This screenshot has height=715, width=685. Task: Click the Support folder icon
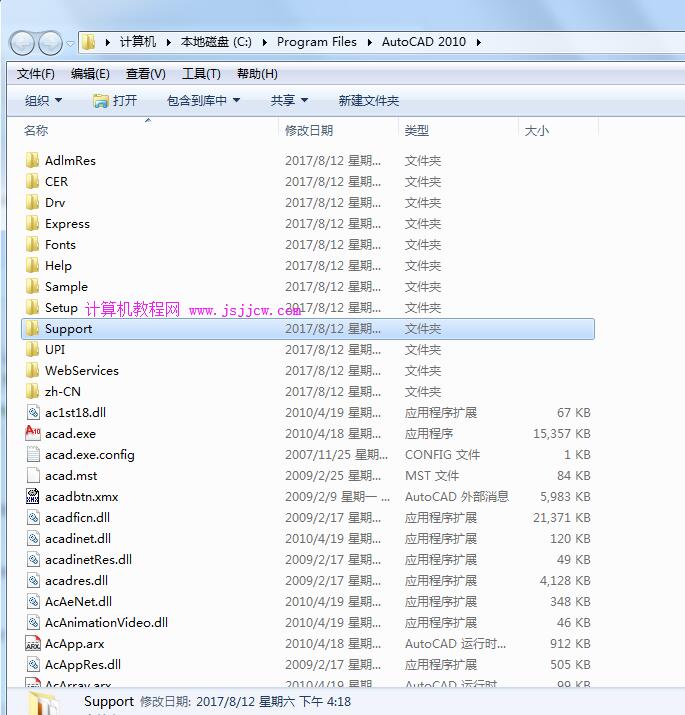(x=32, y=328)
